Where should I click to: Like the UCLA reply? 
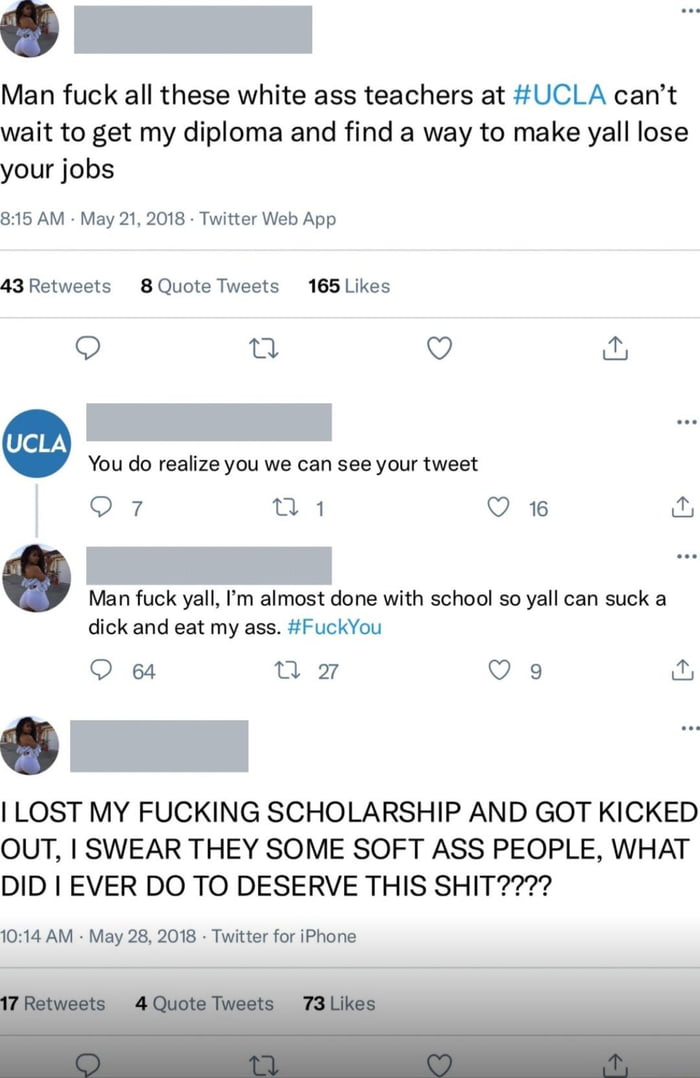pos(497,508)
